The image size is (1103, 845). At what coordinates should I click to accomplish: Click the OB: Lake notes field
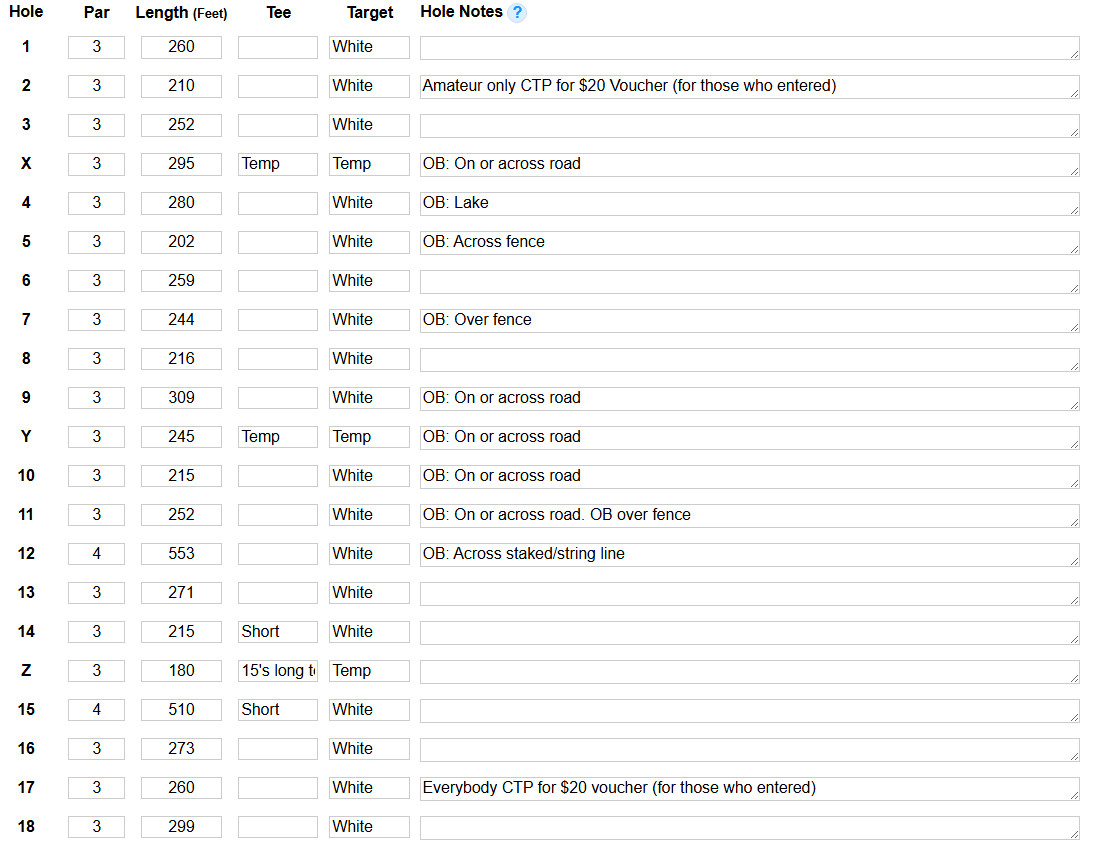tap(750, 203)
